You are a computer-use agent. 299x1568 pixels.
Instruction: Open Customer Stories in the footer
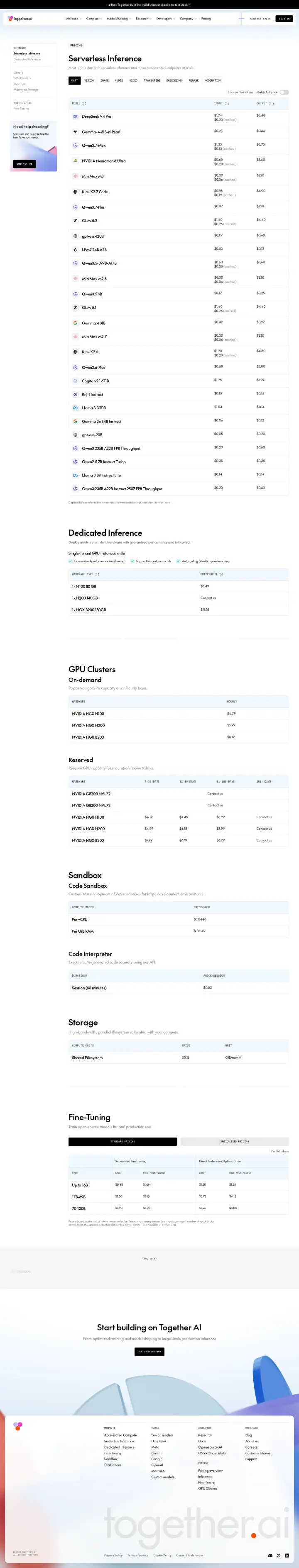[x=257, y=1453]
